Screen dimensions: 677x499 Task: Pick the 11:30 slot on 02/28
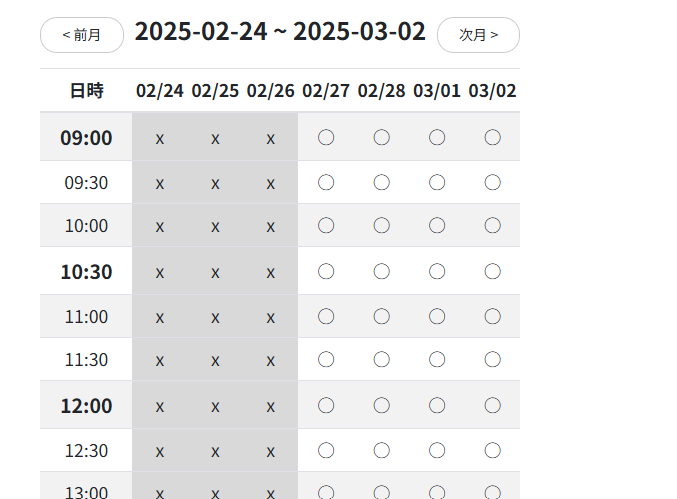click(381, 359)
